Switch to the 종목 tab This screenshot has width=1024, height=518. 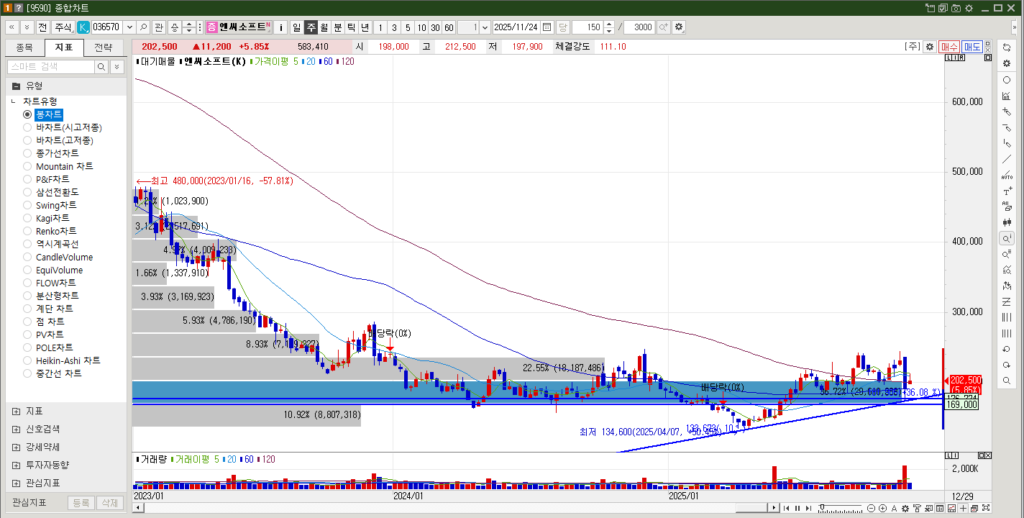click(x=25, y=47)
